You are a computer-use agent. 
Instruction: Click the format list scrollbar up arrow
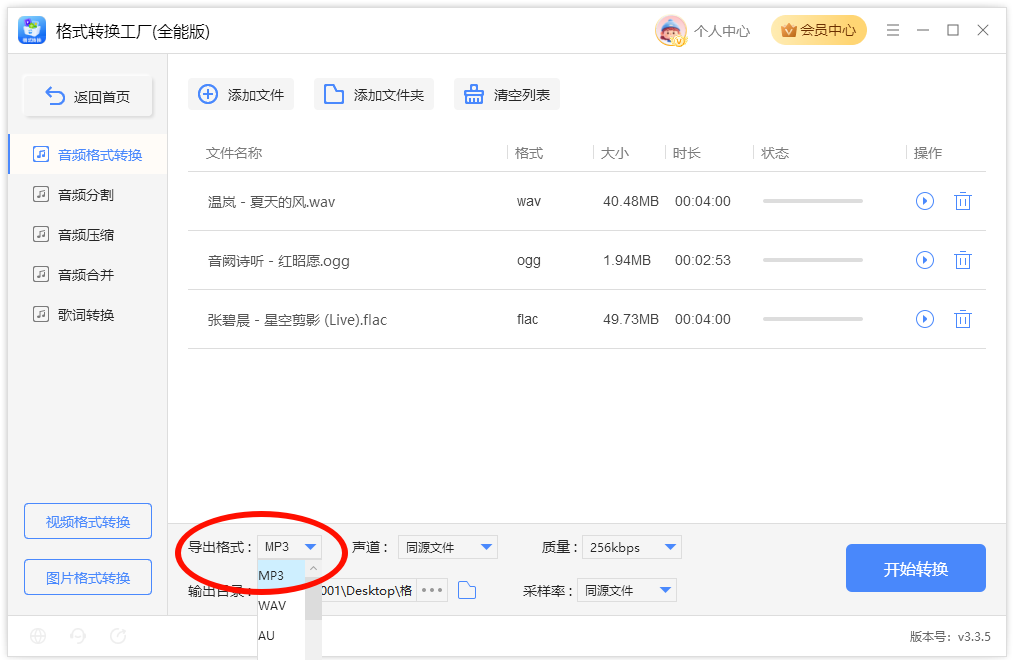coord(313,568)
